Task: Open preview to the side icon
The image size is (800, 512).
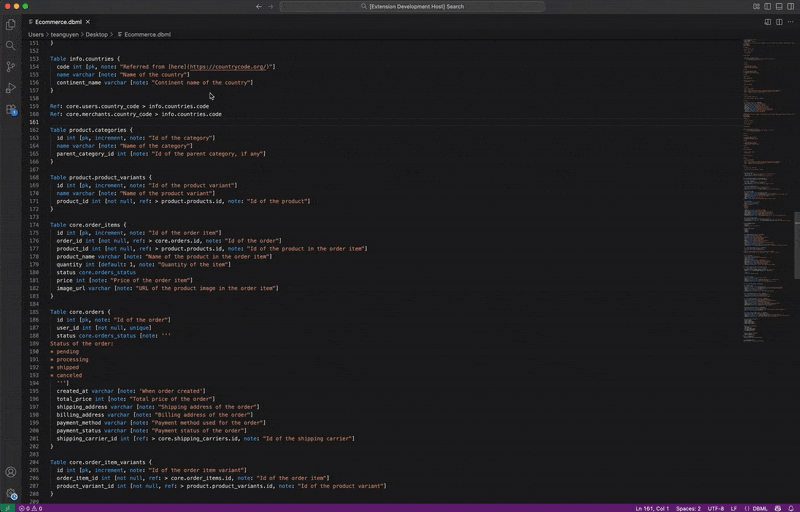Action: (767, 22)
